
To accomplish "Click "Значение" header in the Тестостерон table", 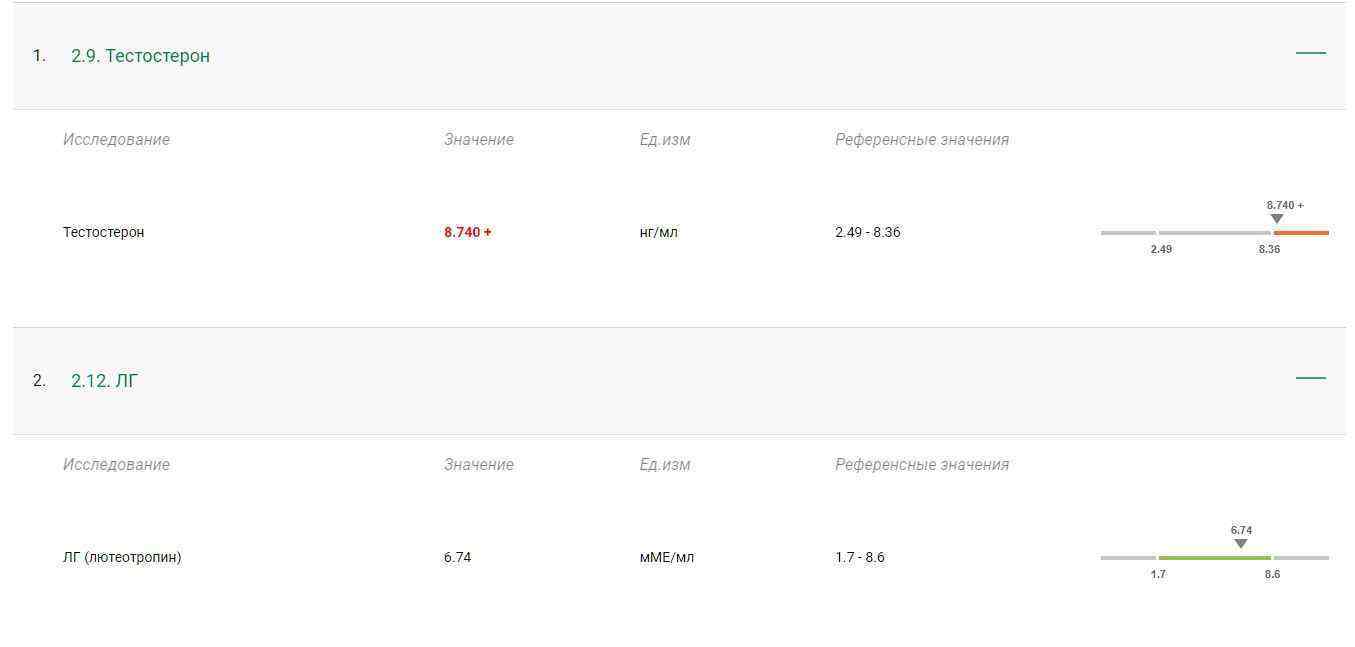I will [x=478, y=139].
